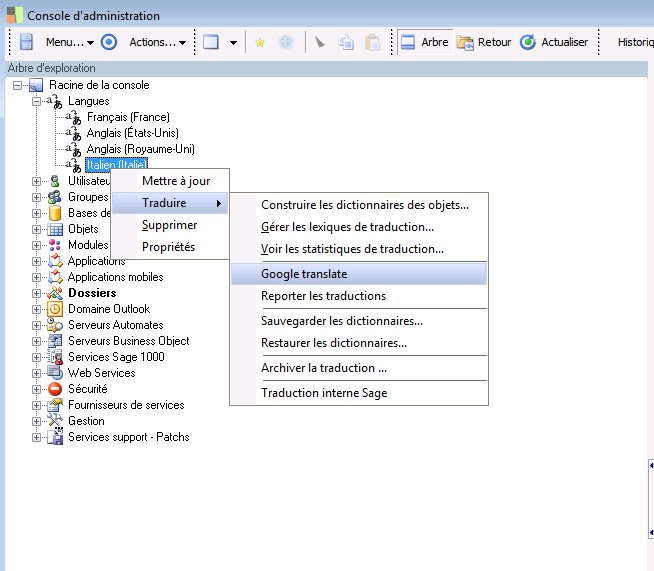The height and width of the screenshot is (571, 654).
Task: Click the Racine de la console icon
Action: tap(36, 86)
